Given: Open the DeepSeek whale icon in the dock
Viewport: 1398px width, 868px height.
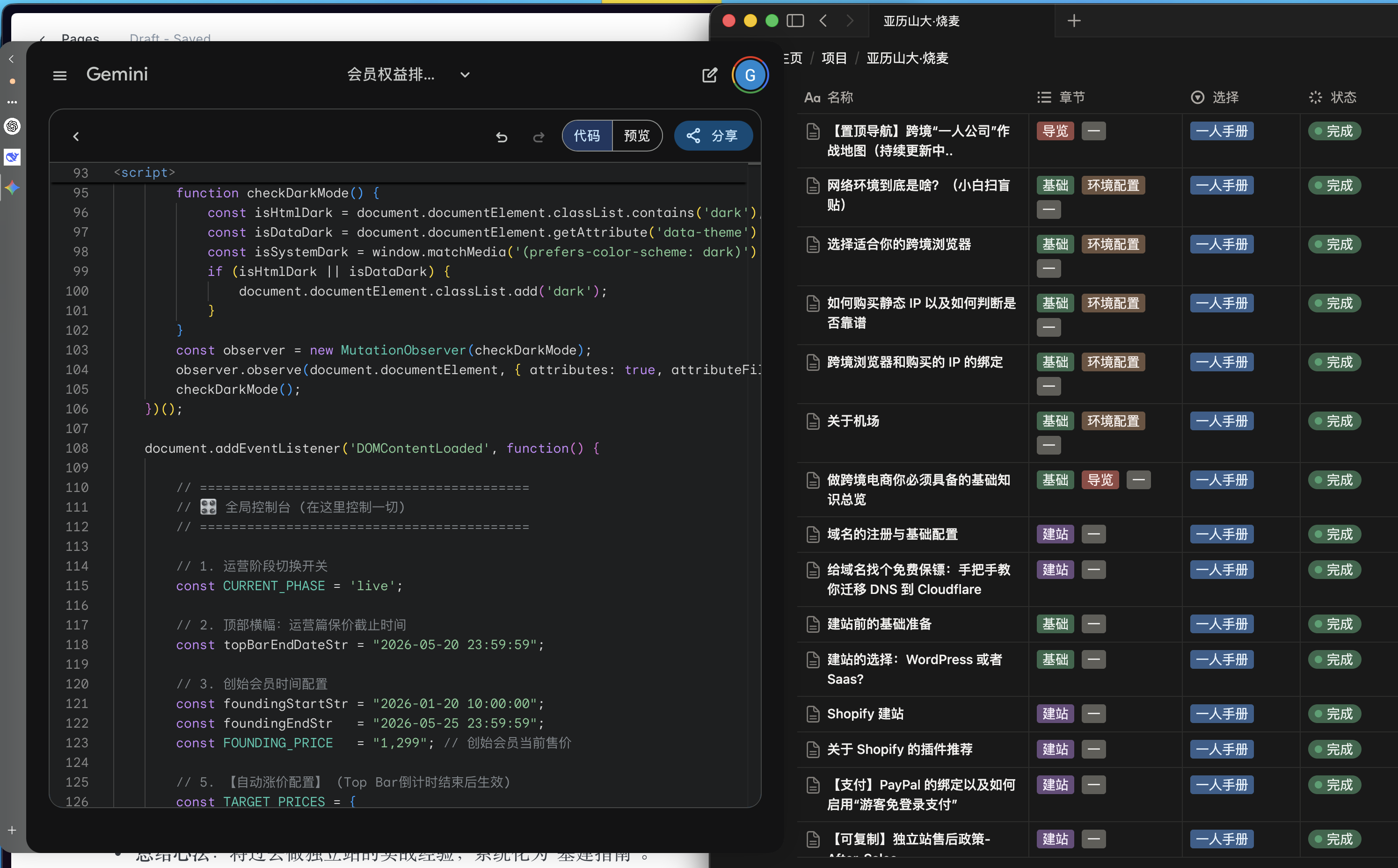Looking at the screenshot, I should tap(12, 157).
